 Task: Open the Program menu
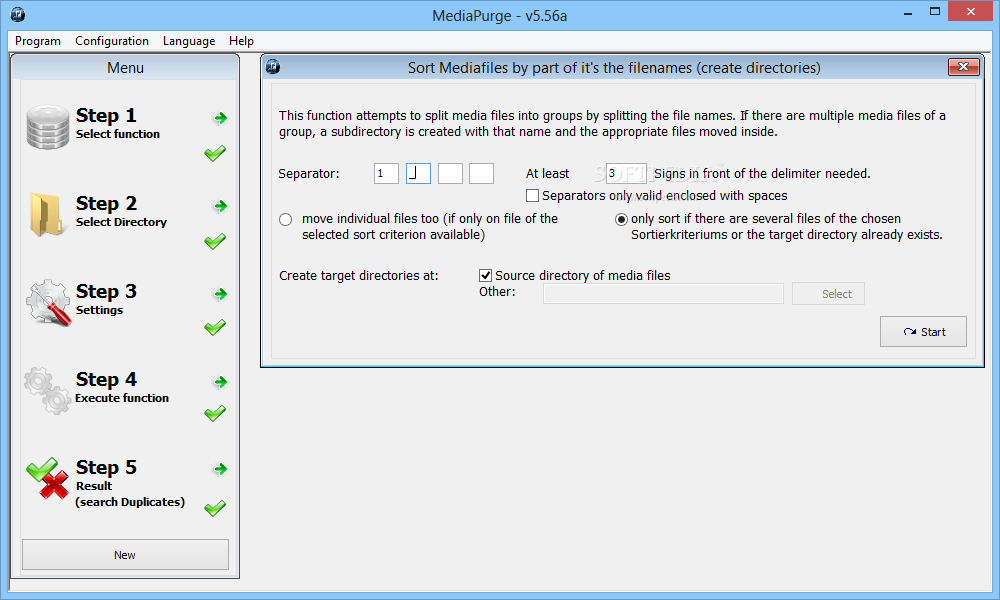(38, 41)
